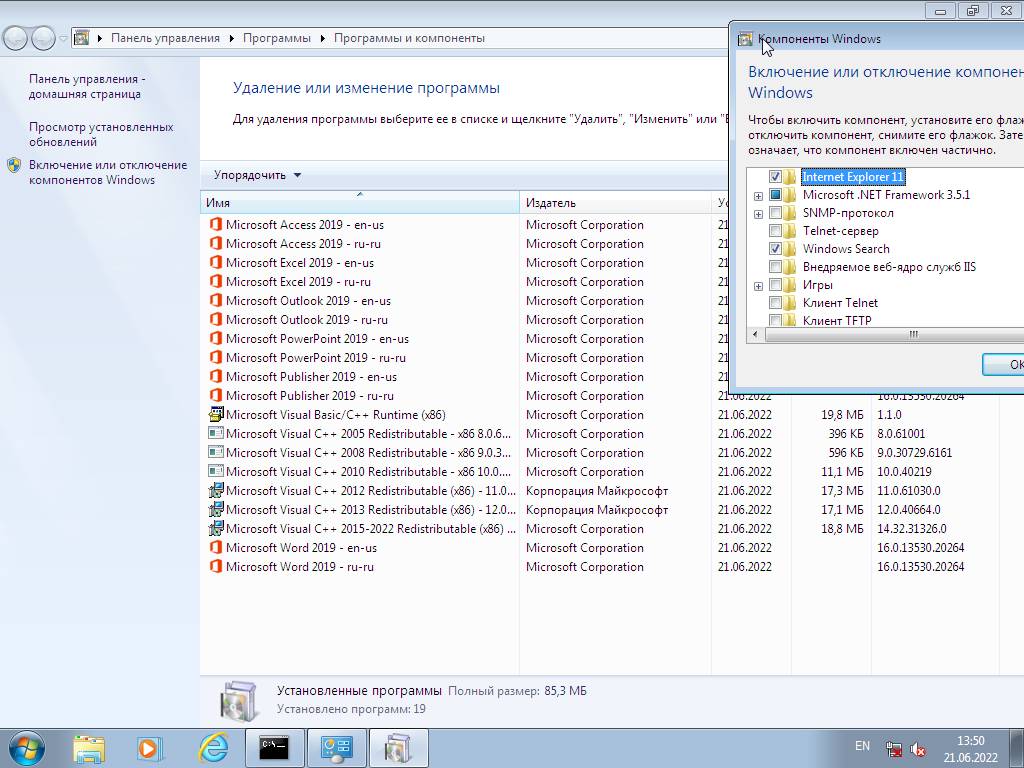Select version 14.32.31326.0 cell
Screen dimensions: 1024x768
(912, 528)
